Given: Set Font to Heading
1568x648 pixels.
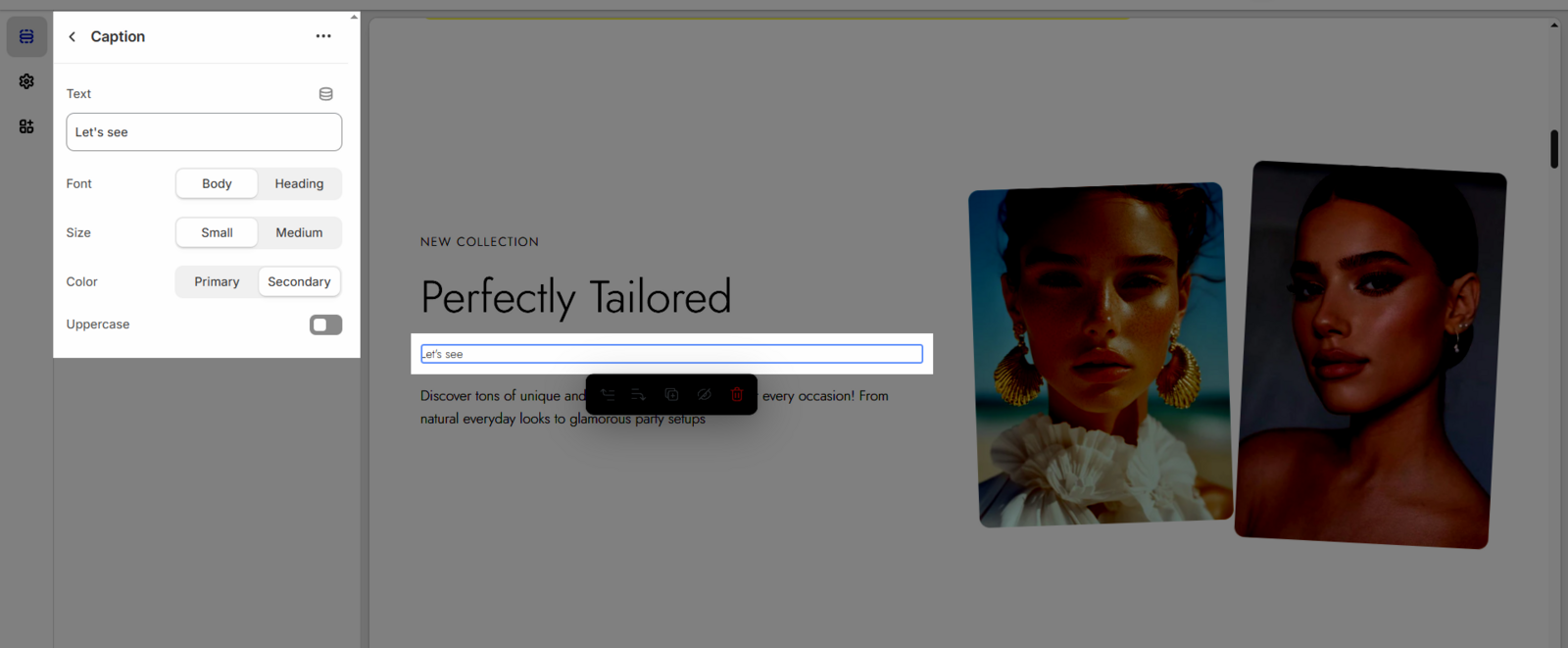Looking at the screenshot, I should coord(299,184).
